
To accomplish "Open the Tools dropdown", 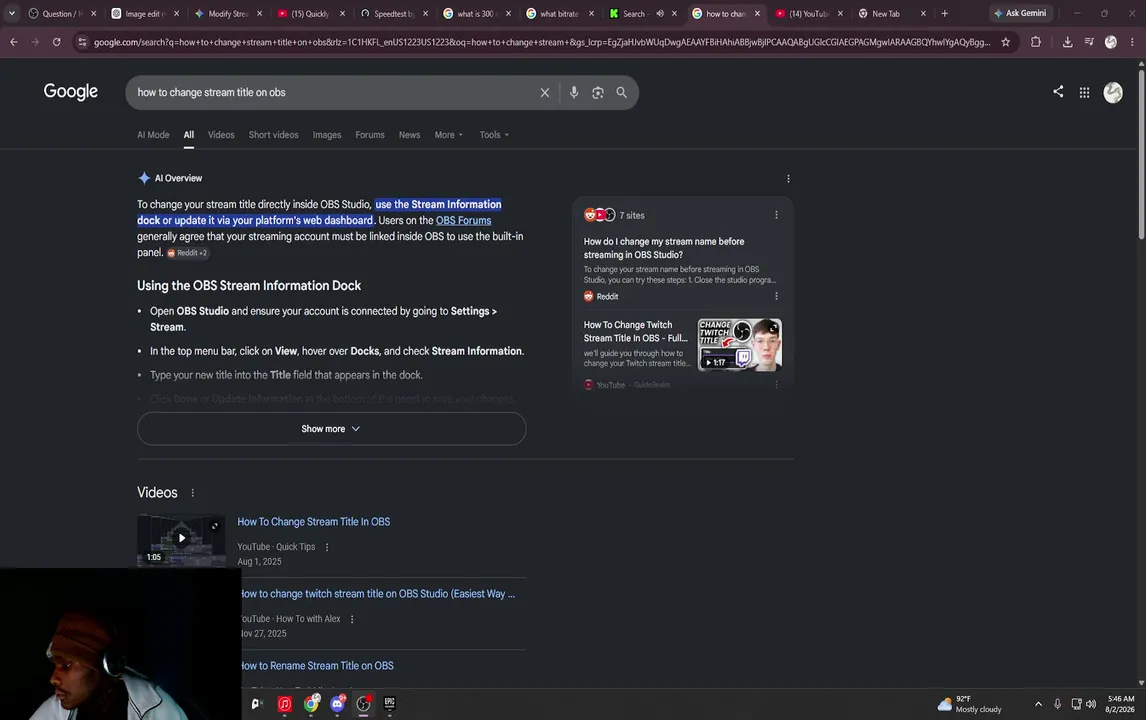I will (494, 134).
